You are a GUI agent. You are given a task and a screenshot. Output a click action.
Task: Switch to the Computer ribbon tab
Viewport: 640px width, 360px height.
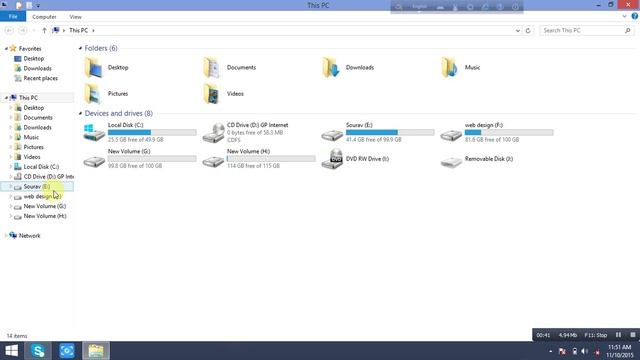44,17
